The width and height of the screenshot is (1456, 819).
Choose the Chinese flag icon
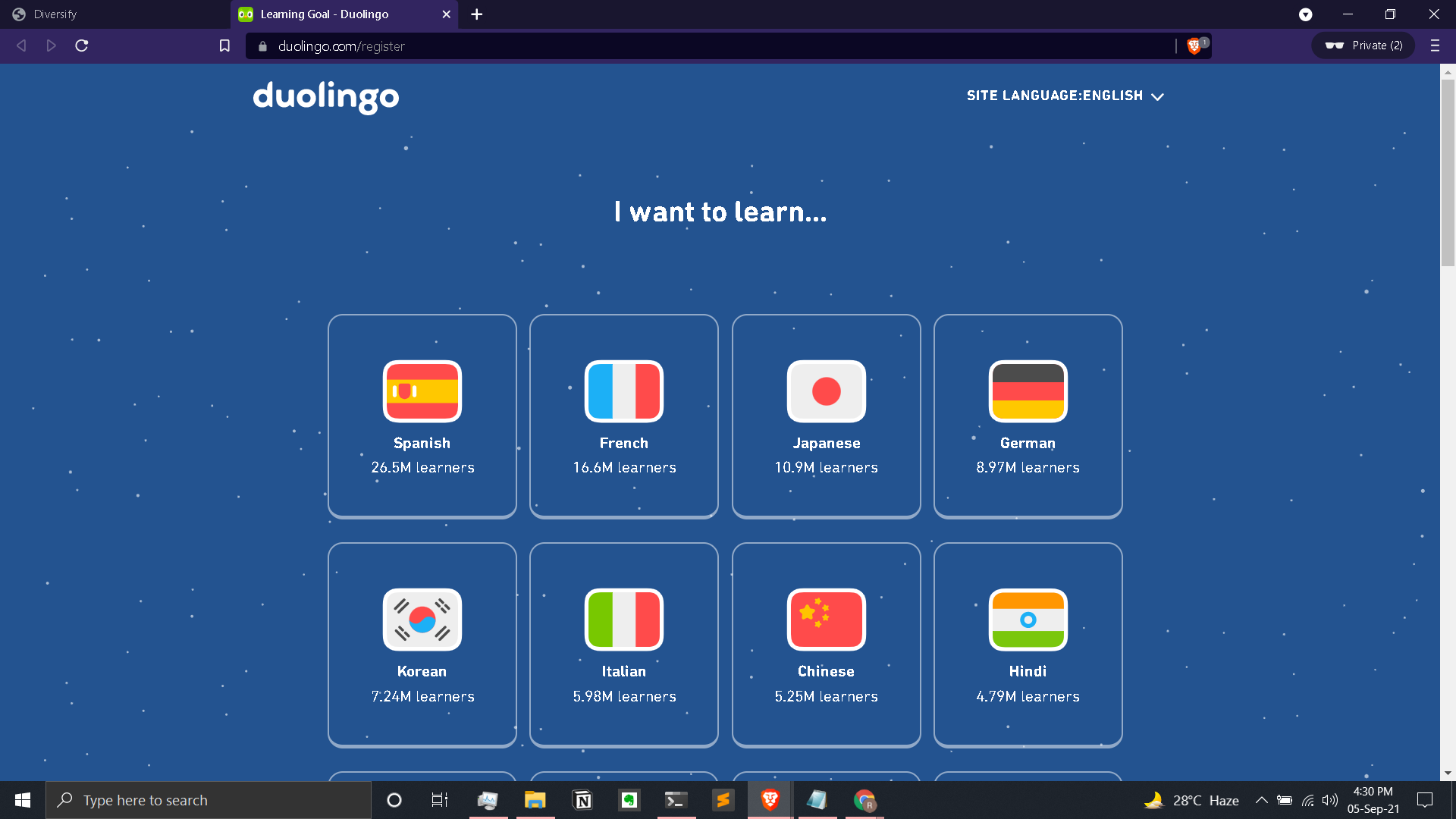(826, 620)
